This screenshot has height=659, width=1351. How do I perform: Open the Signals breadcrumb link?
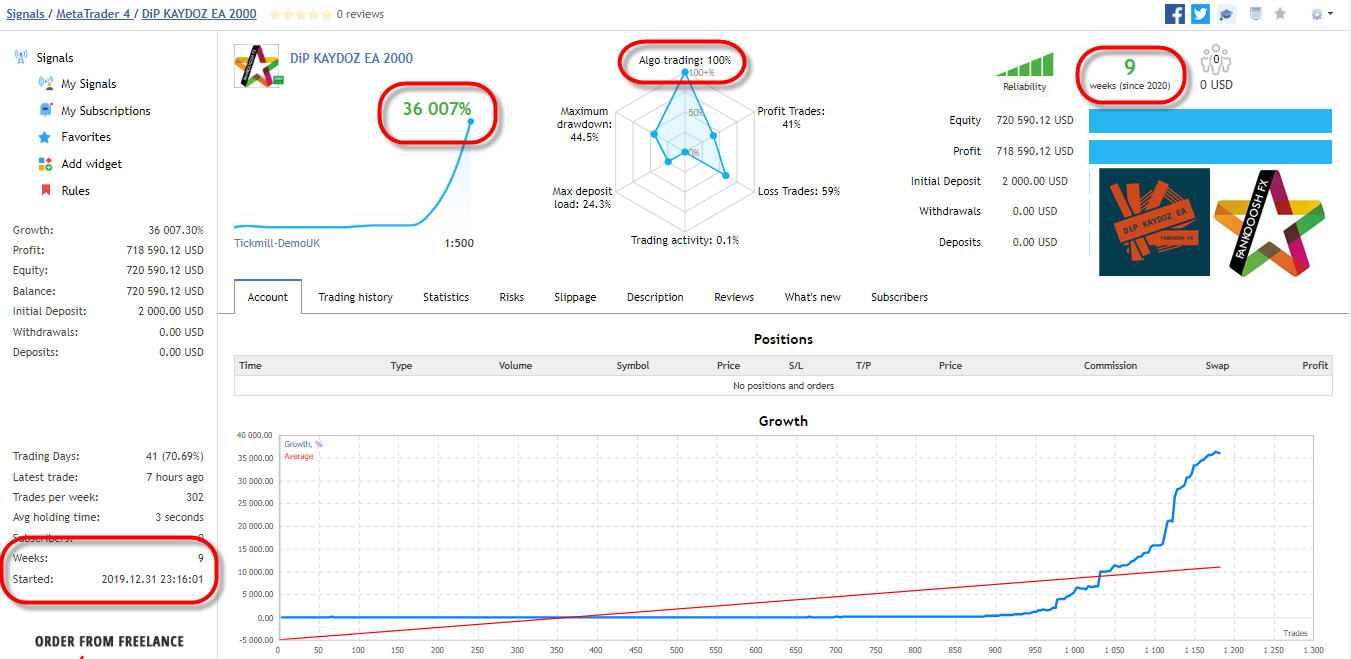[25, 14]
